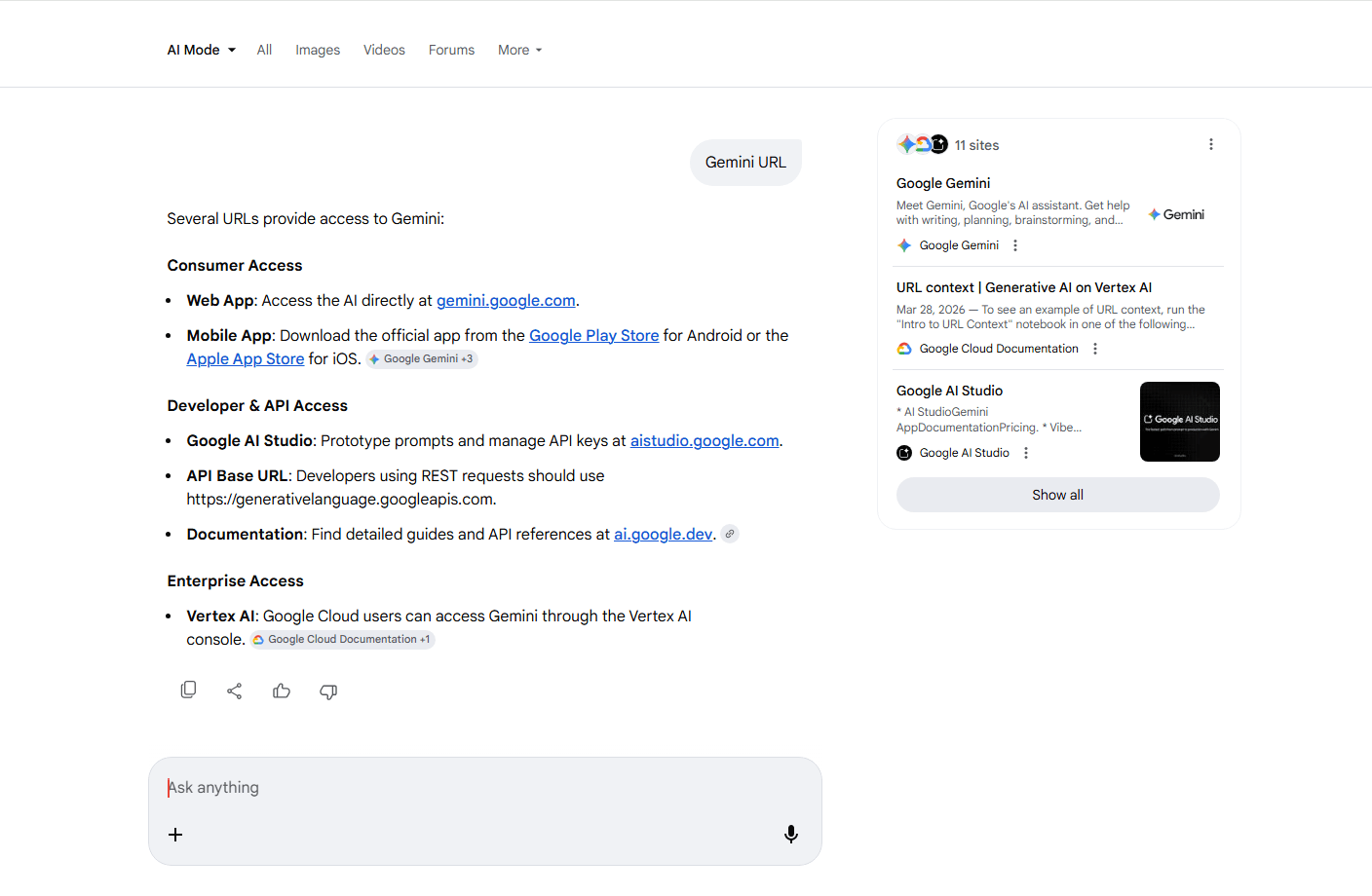Give the response a thumbs down
The height and width of the screenshot is (896, 1372).
click(x=328, y=691)
